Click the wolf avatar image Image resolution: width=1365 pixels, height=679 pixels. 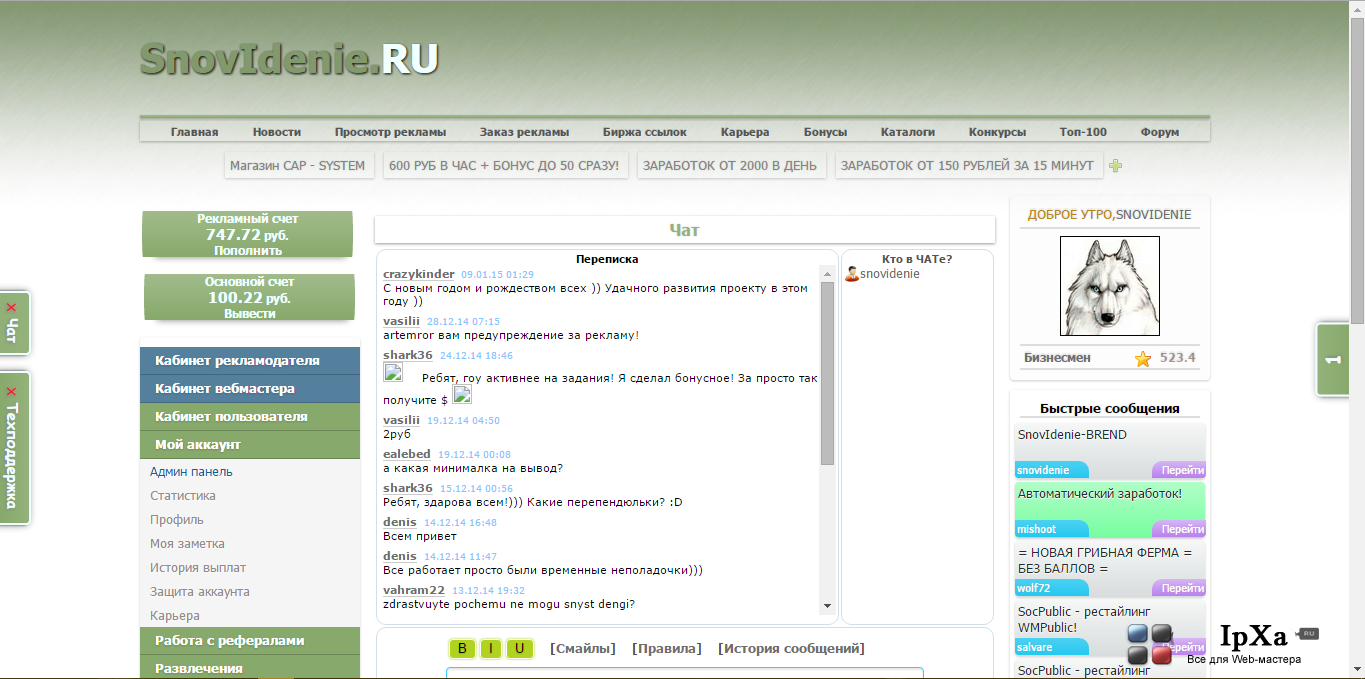[1110, 286]
